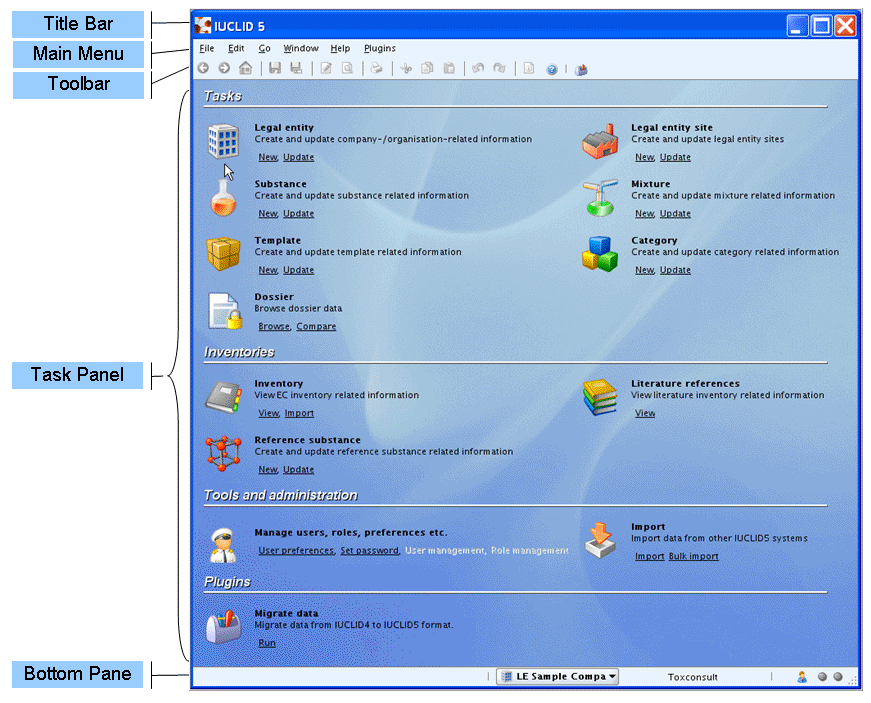Viewport: 871px width, 703px height.
Task: Click the single-disk Save toolbar icon
Action: point(275,68)
